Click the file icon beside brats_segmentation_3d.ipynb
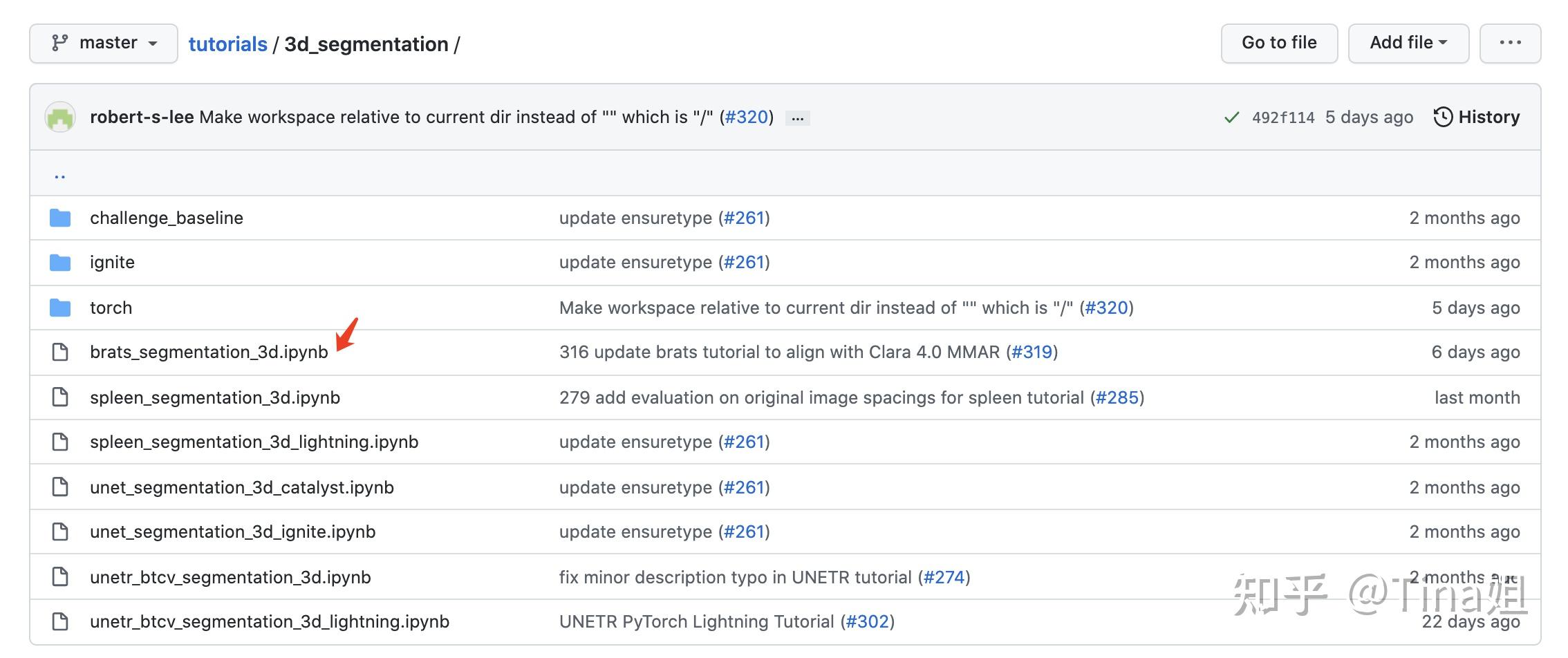1568x658 pixels. [60, 352]
